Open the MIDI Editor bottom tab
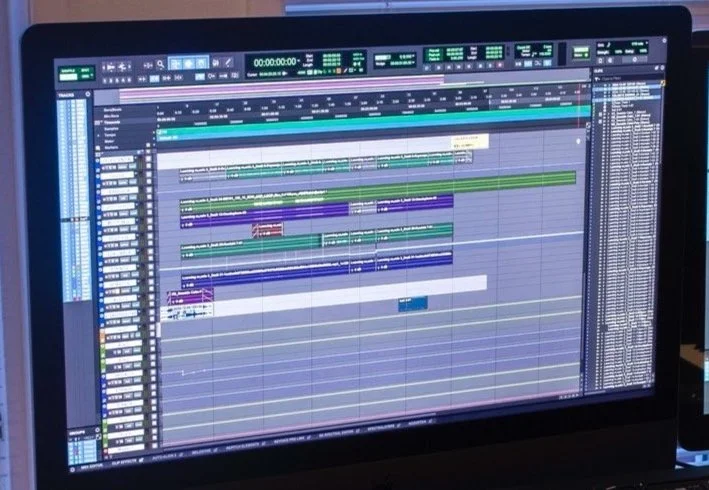 pos(92,466)
